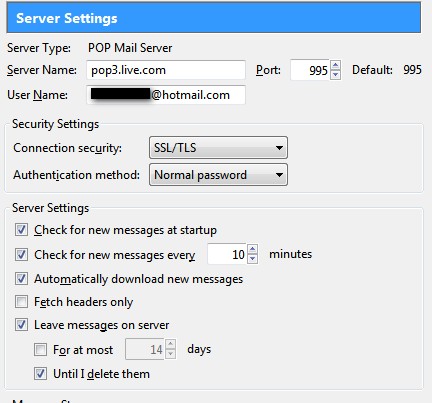Uncheck Check for new messages every option

pos(21,254)
